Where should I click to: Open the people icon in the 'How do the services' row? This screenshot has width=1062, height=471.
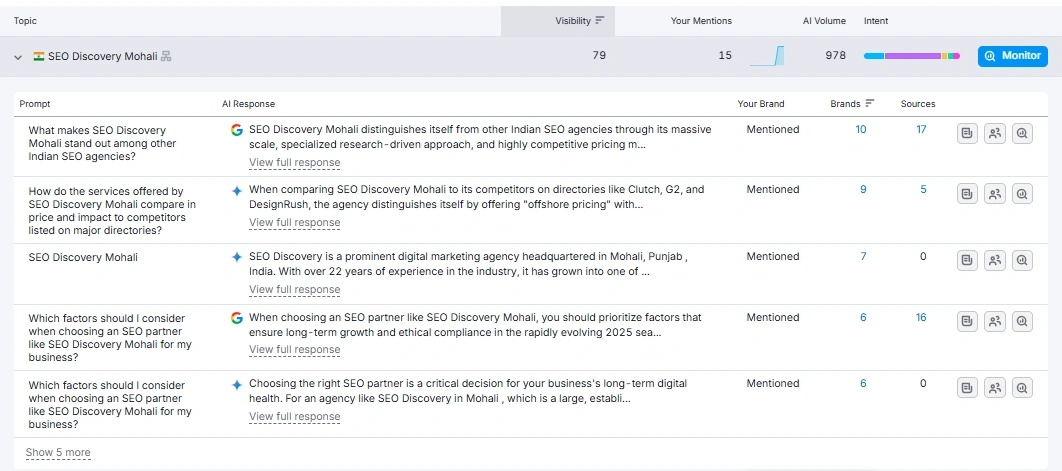click(994, 194)
